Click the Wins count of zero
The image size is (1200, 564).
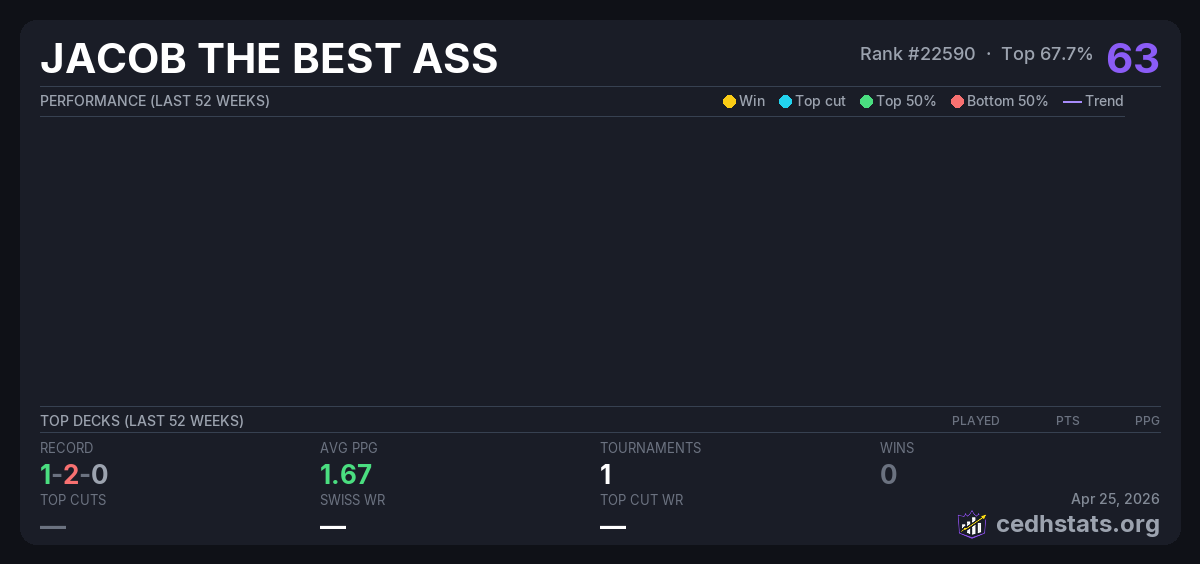[x=888, y=474]
